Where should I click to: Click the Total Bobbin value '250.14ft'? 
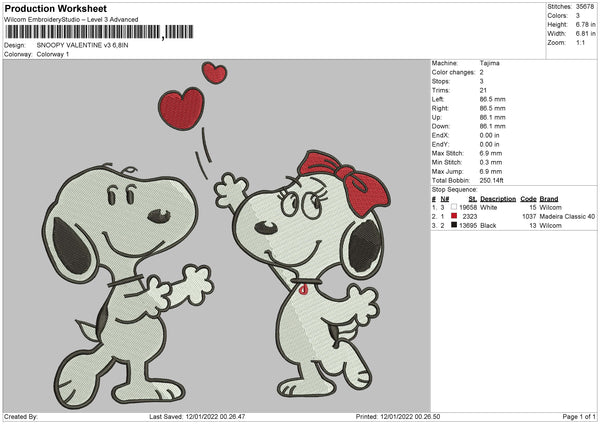coord(492,180)
